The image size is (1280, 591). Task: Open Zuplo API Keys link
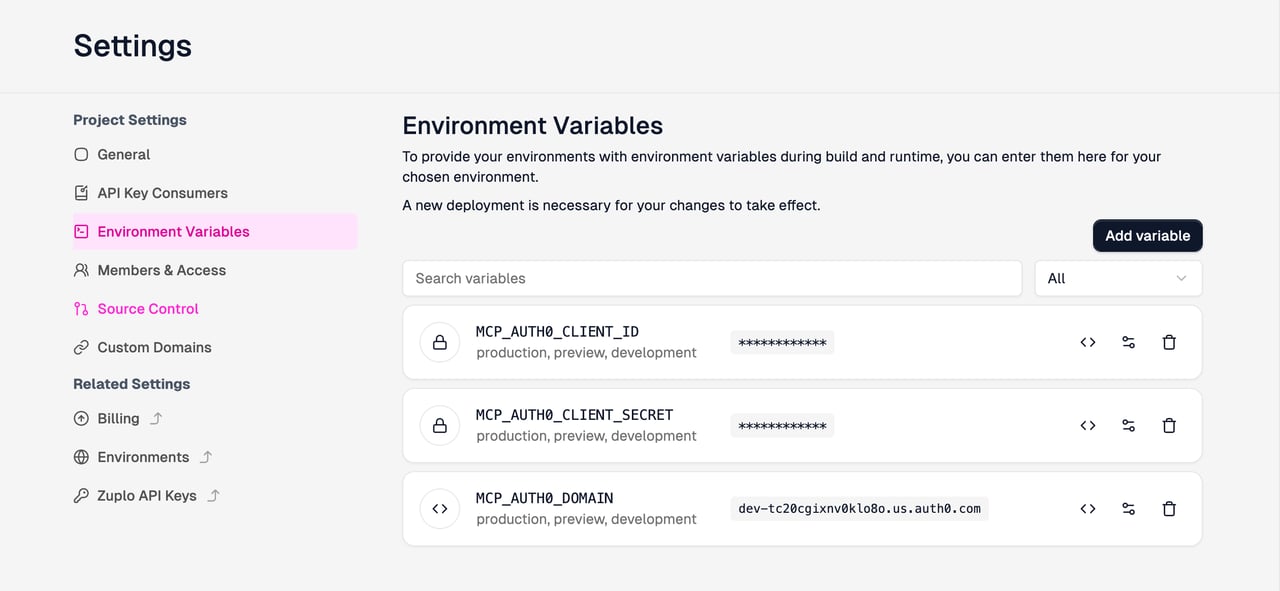pyautogui.click(x=147, y=496)
